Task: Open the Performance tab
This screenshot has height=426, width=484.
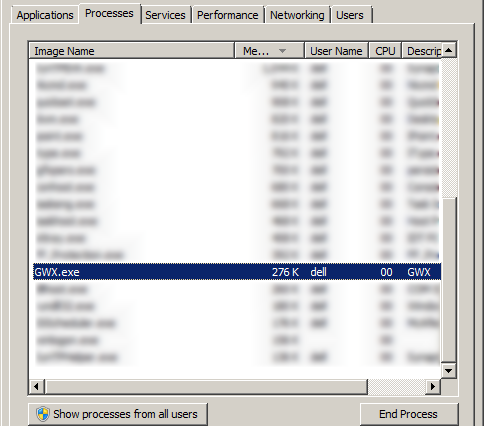Action: 228,15
